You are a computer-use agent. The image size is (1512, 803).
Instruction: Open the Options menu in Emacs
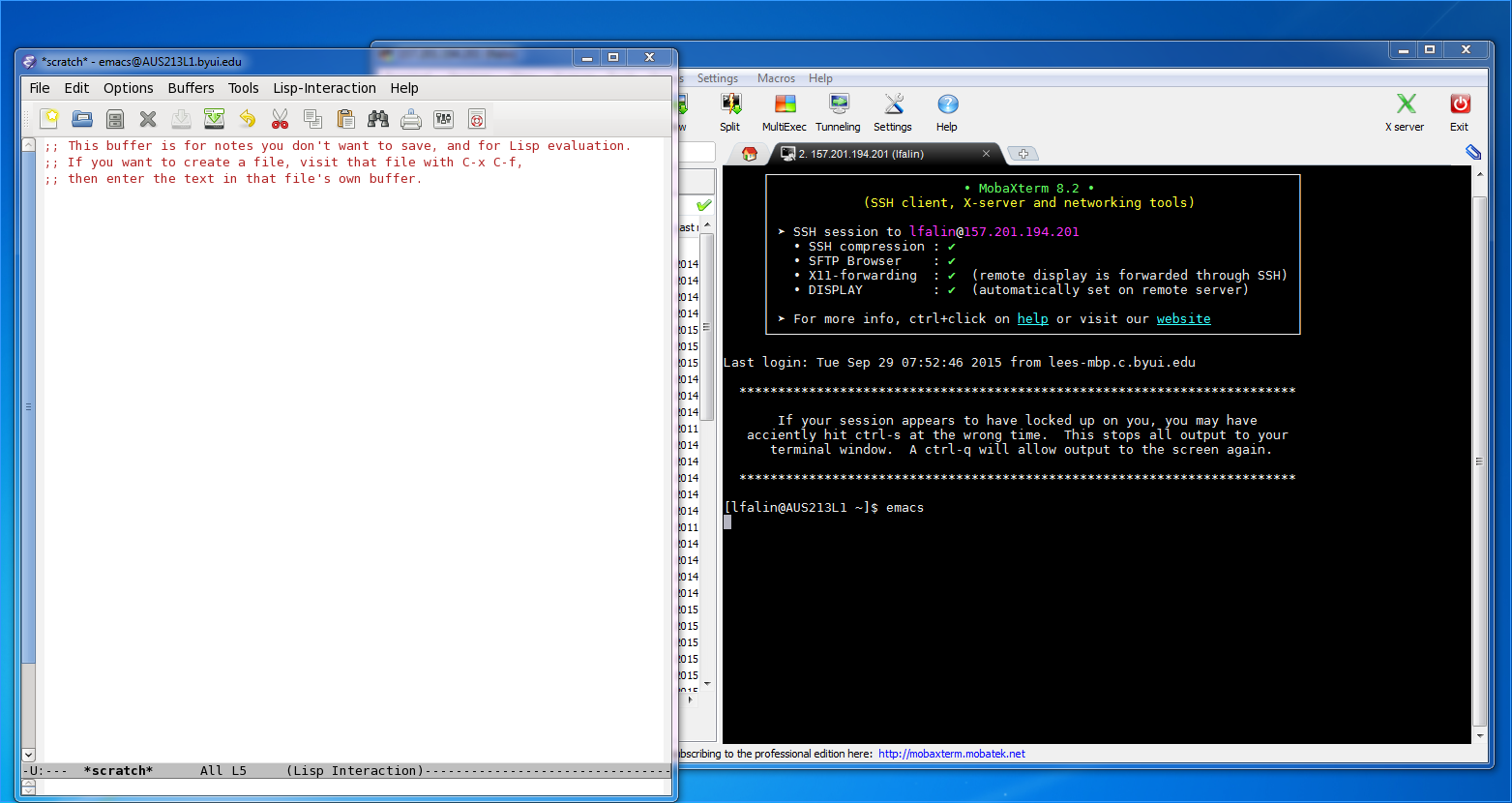tap(129, 88)
